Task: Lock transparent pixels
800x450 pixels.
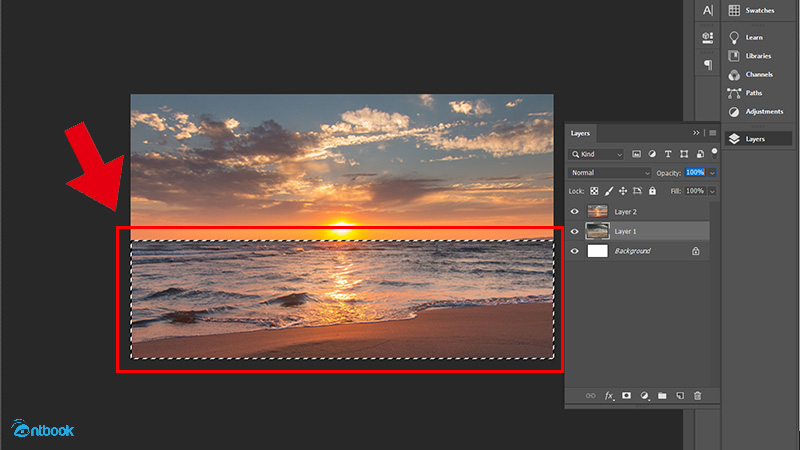Action: 594,191
